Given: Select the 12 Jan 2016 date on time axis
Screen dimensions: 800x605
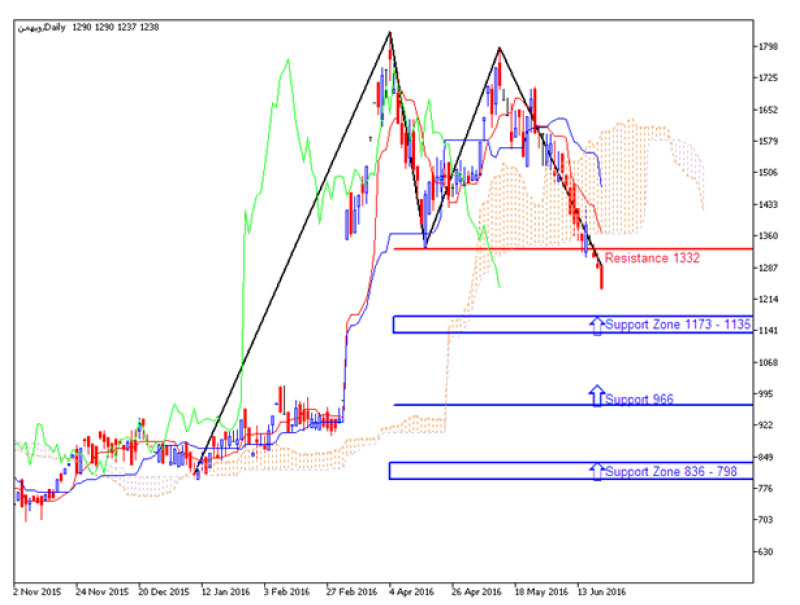Looking at the screenshot, I should (x=224, y=590).
